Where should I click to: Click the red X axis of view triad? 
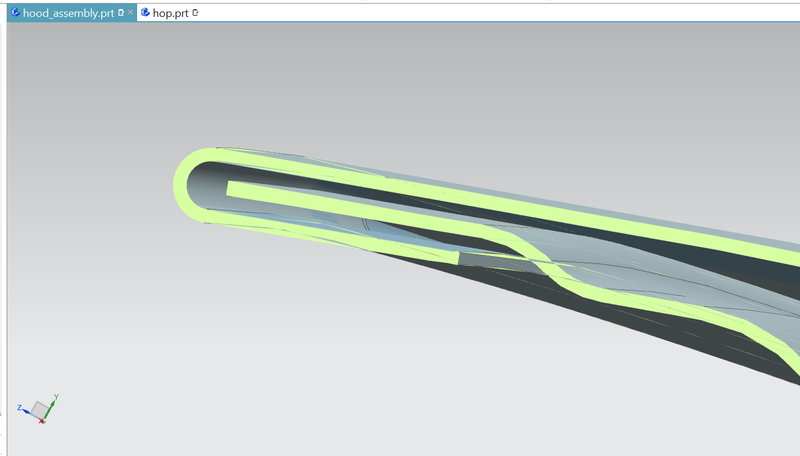click(x=41, y=420)
